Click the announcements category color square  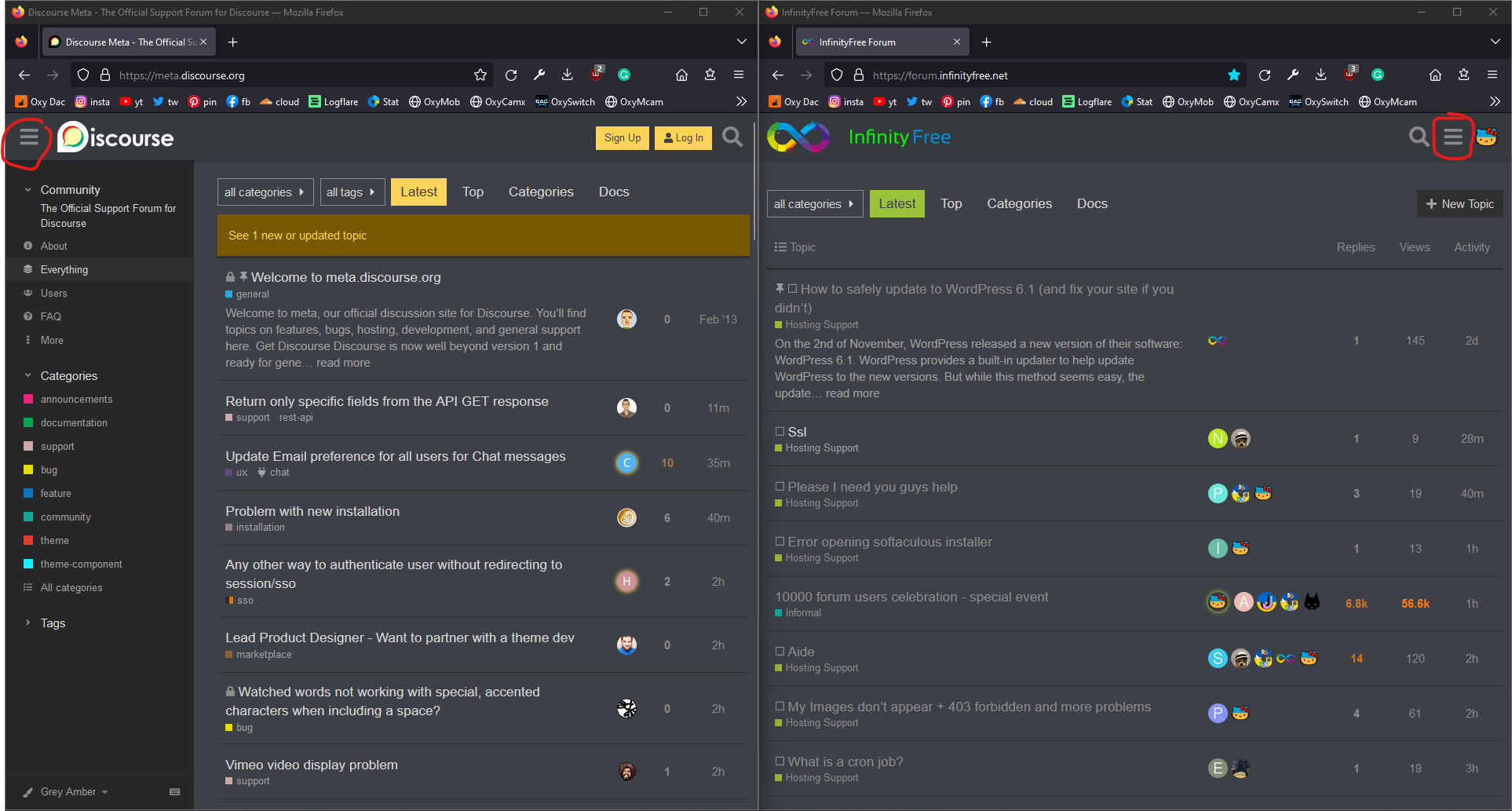[28, 400]
